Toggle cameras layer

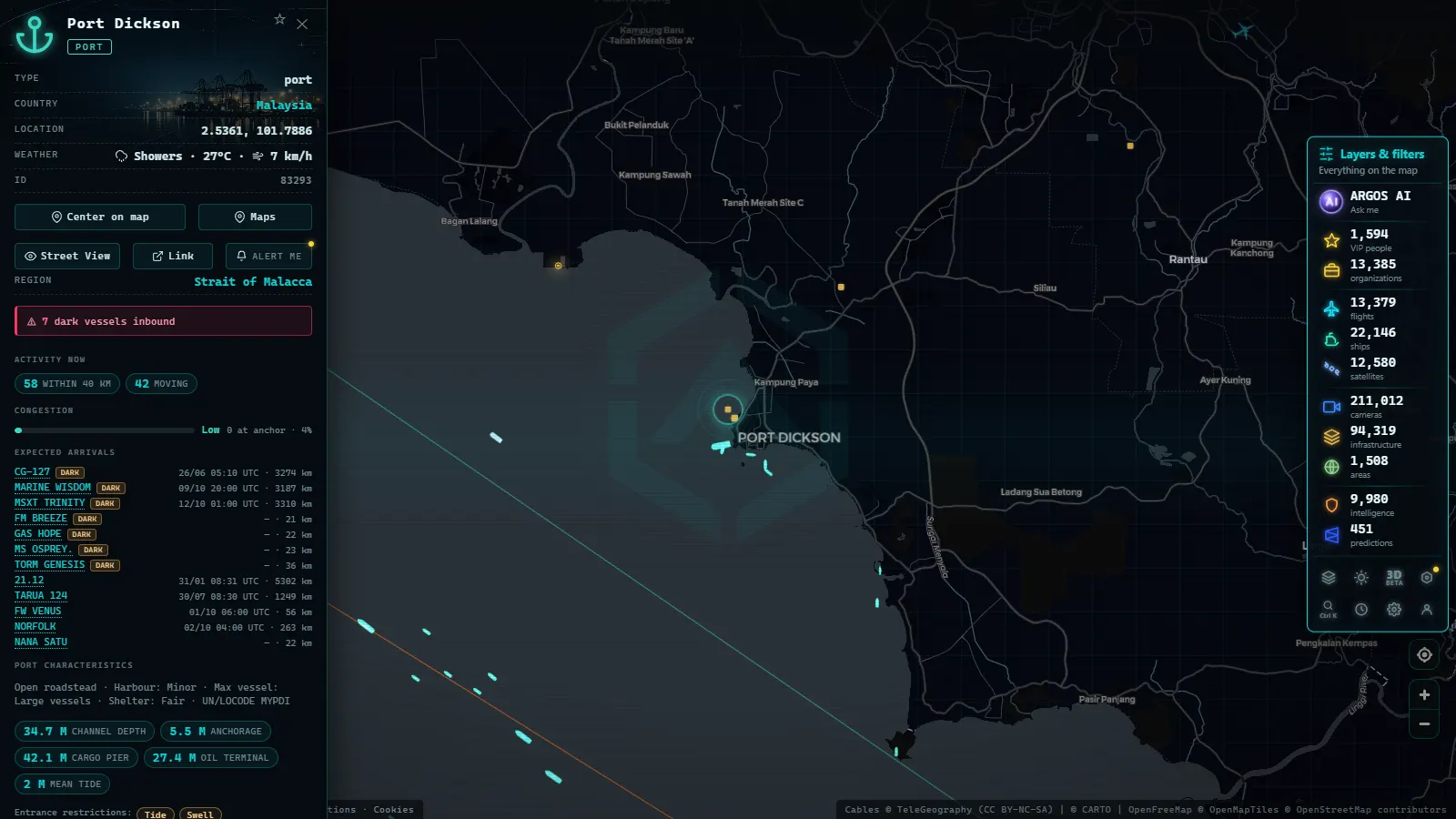click(x=1331, y=407)
